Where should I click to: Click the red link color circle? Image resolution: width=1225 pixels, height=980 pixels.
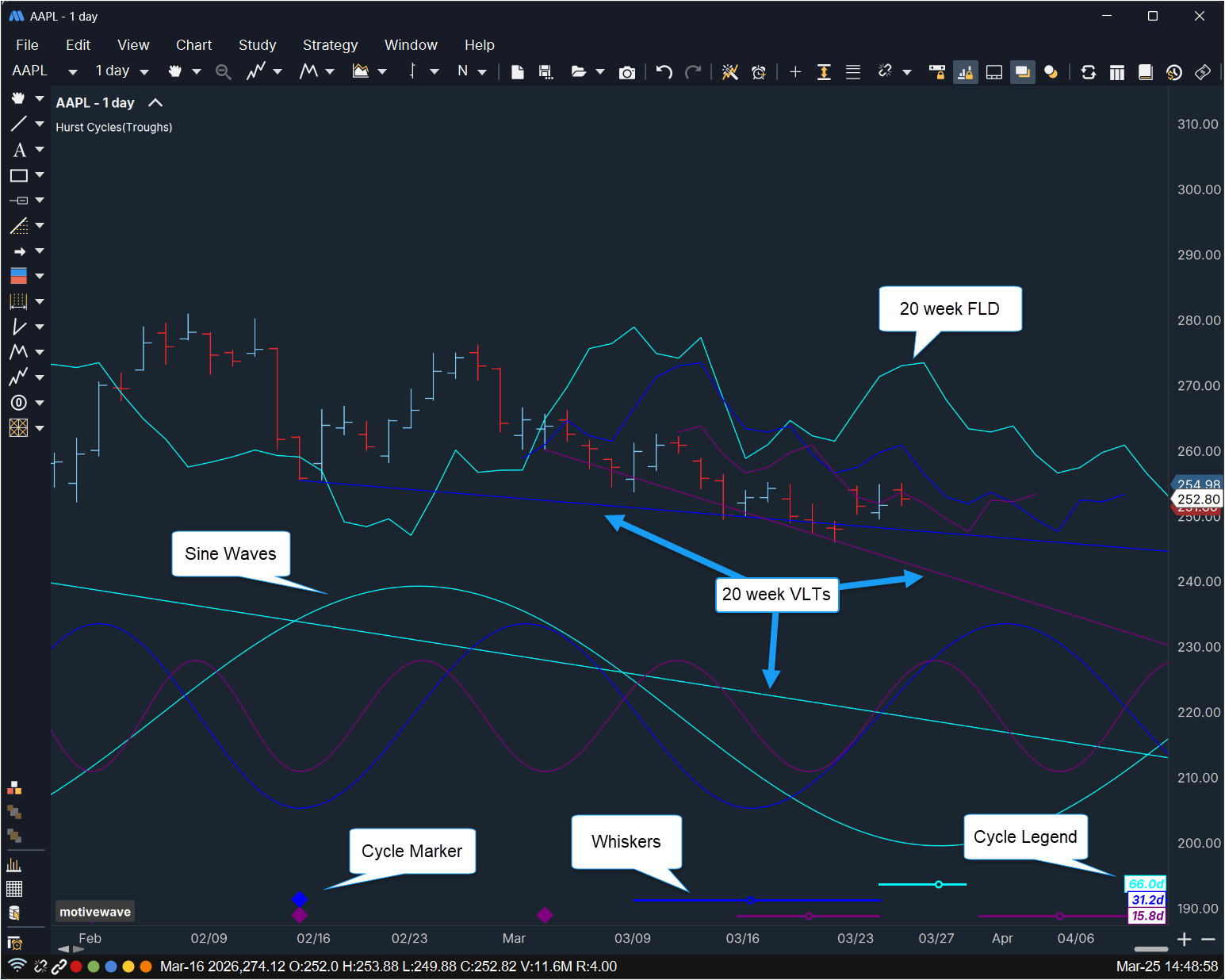click(77, 967)
